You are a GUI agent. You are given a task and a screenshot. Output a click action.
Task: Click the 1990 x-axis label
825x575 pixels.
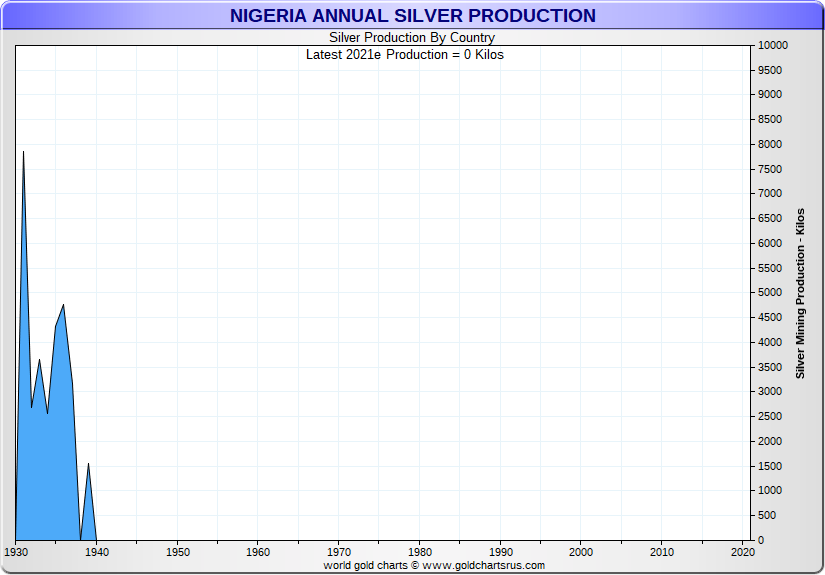(x=500, y=551)
